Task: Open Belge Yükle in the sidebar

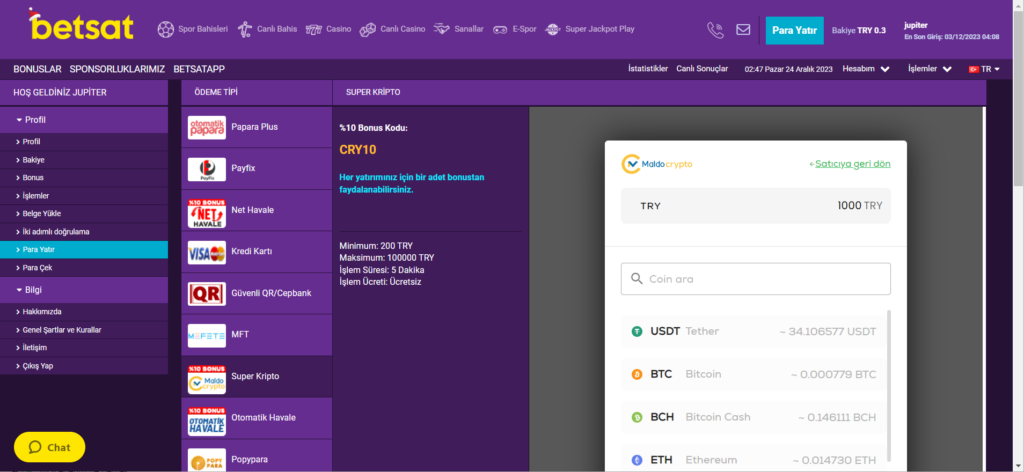Action: click(x=84, y=213)
